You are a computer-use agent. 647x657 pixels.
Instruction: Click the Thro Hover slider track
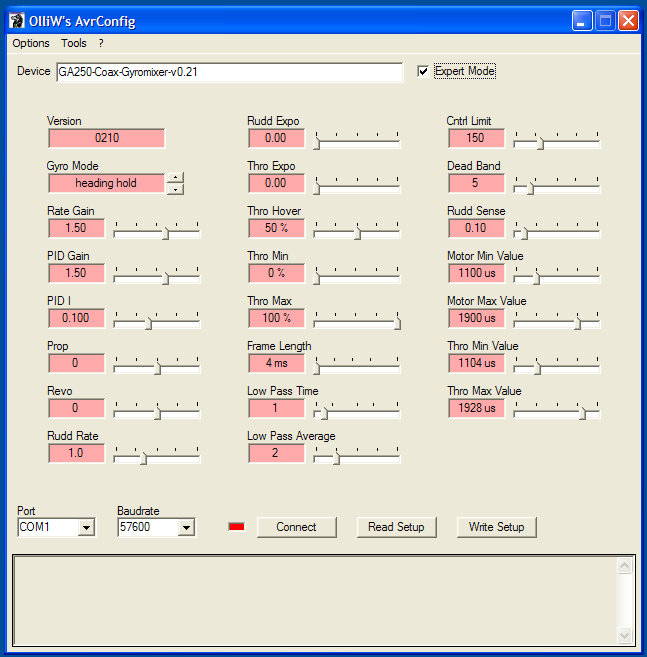tap(357, 232)
